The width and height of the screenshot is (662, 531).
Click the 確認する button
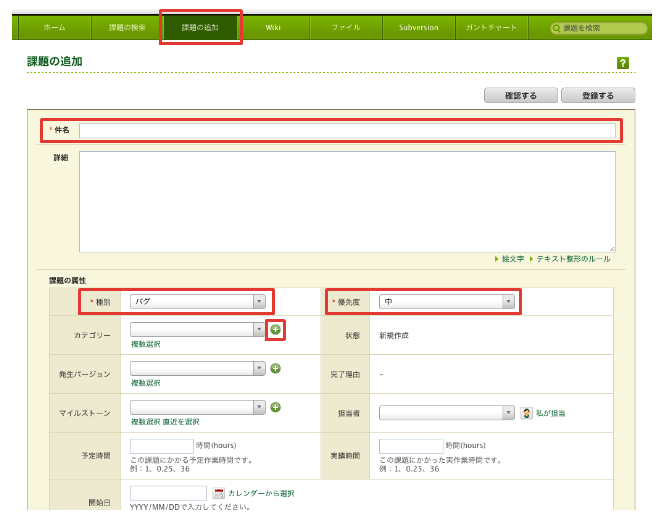(521, 95)
